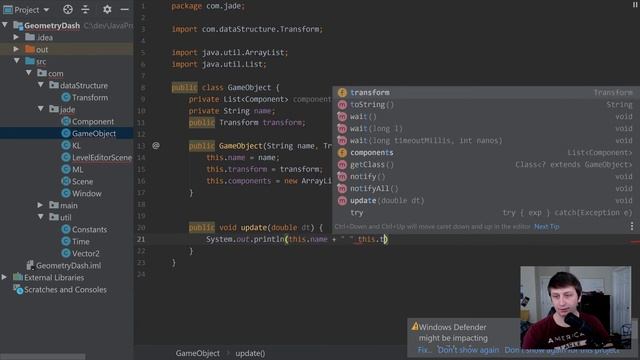Click Don't show again link in notification

click(x=468, y=350)
